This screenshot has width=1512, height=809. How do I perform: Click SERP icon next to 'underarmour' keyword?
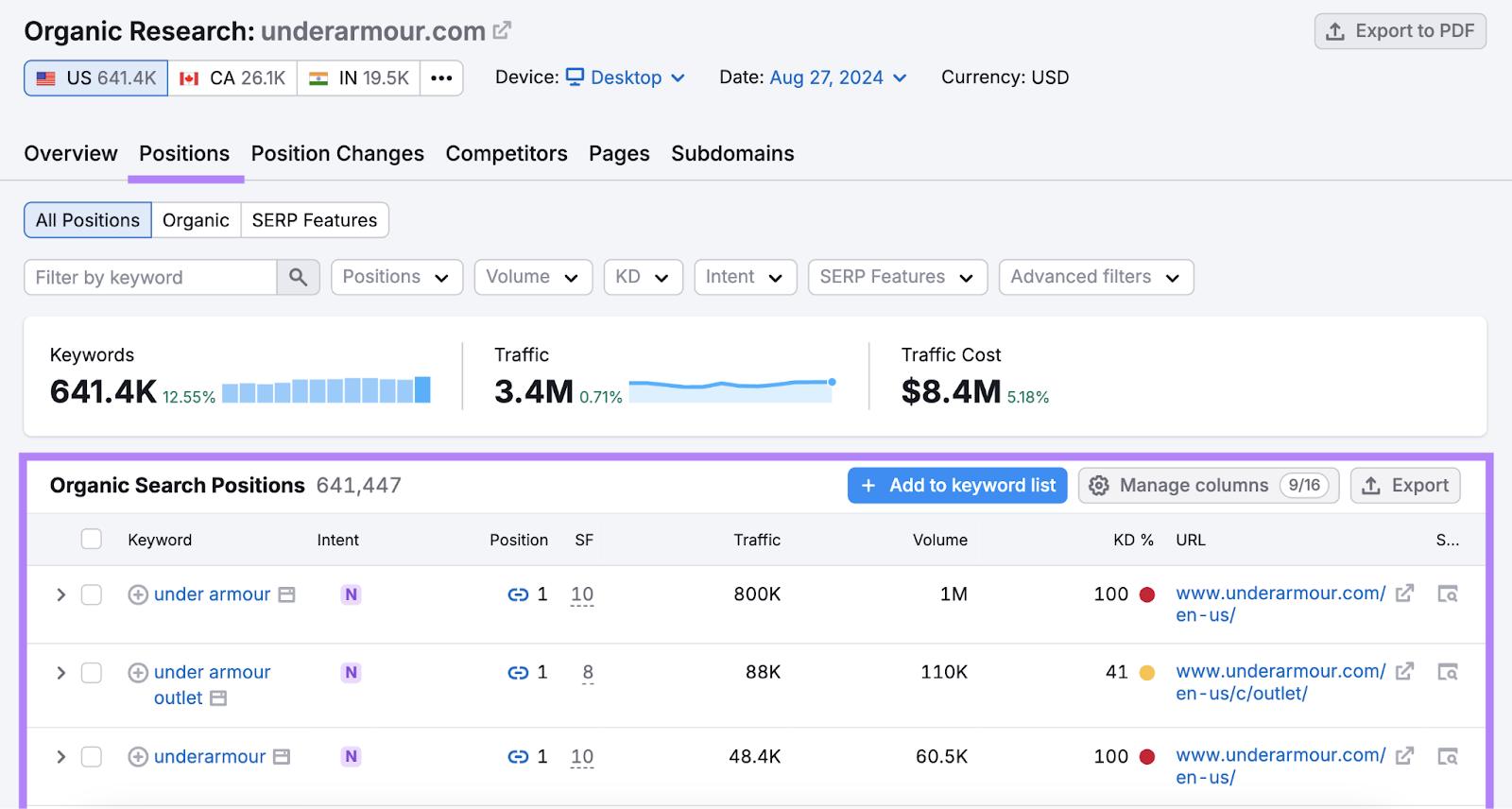coord(282,757)
